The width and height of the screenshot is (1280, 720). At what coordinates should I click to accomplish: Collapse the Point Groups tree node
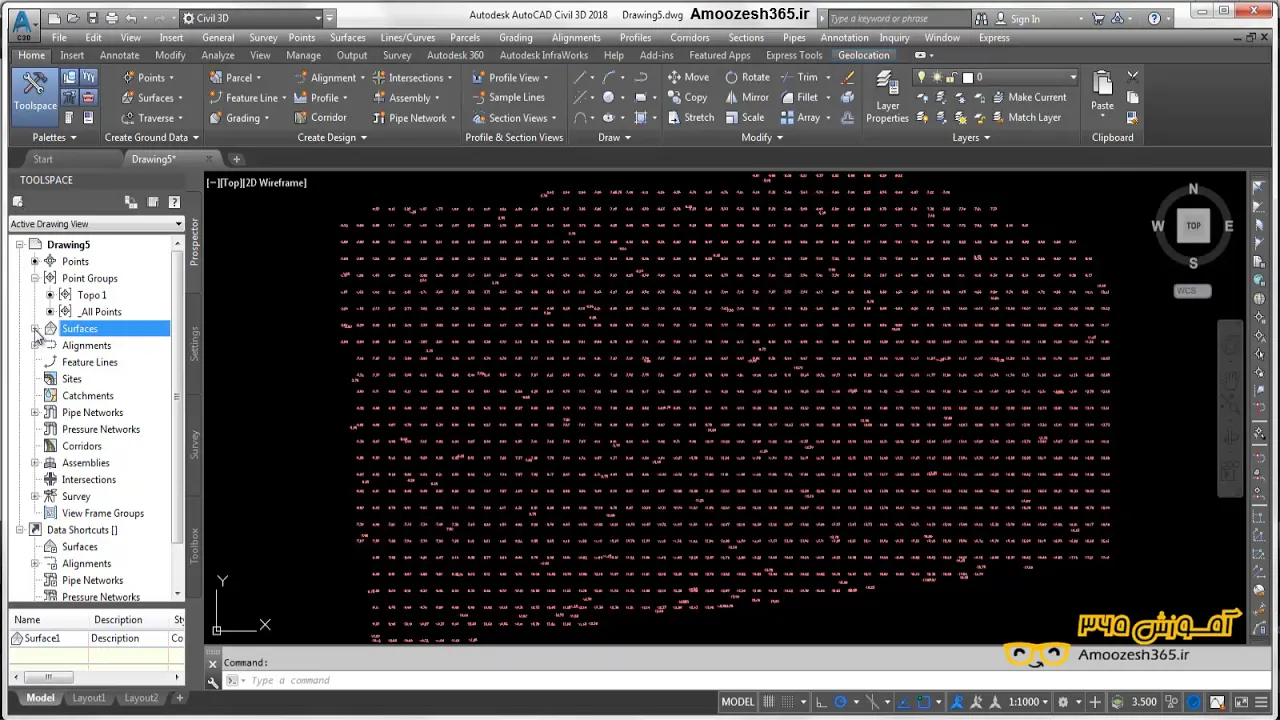[x=35, y=278]
